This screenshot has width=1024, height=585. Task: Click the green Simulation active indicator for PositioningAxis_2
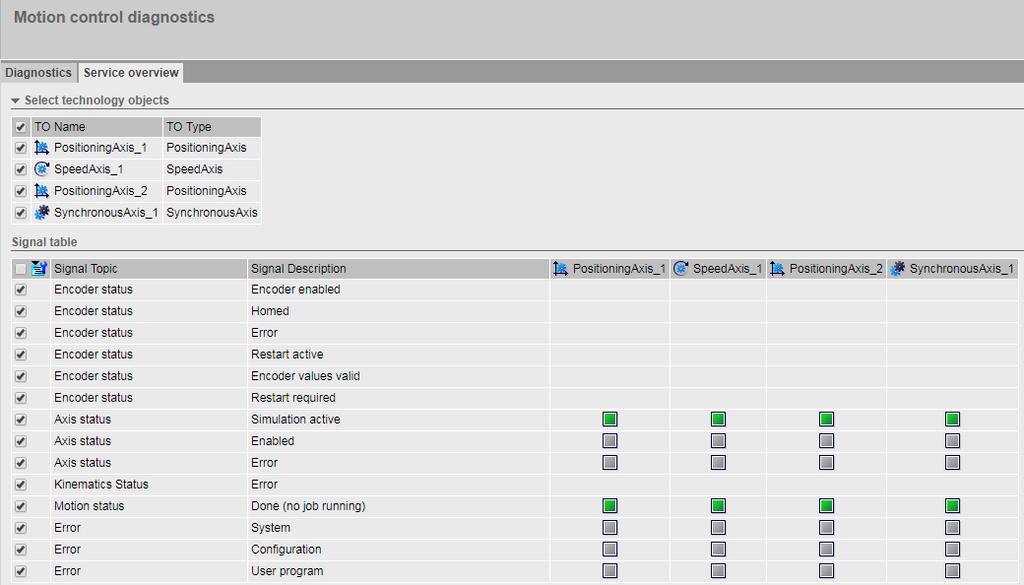coord(826,419)
